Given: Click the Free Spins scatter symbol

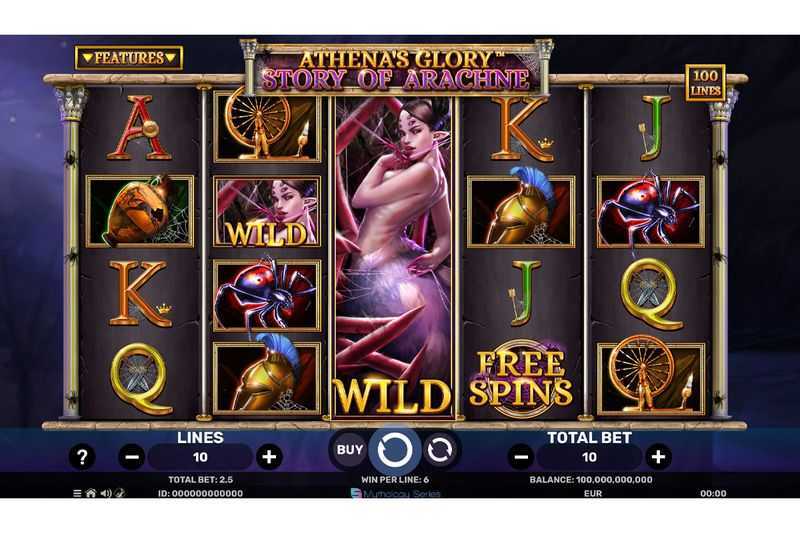Looking at the screenshot, I should pos(521,378).
